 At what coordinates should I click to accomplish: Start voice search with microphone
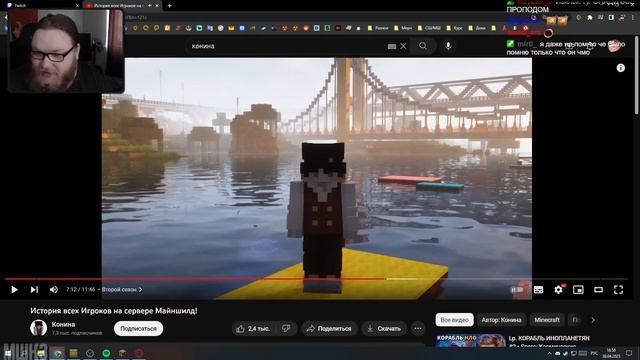(x=448, y=46)
